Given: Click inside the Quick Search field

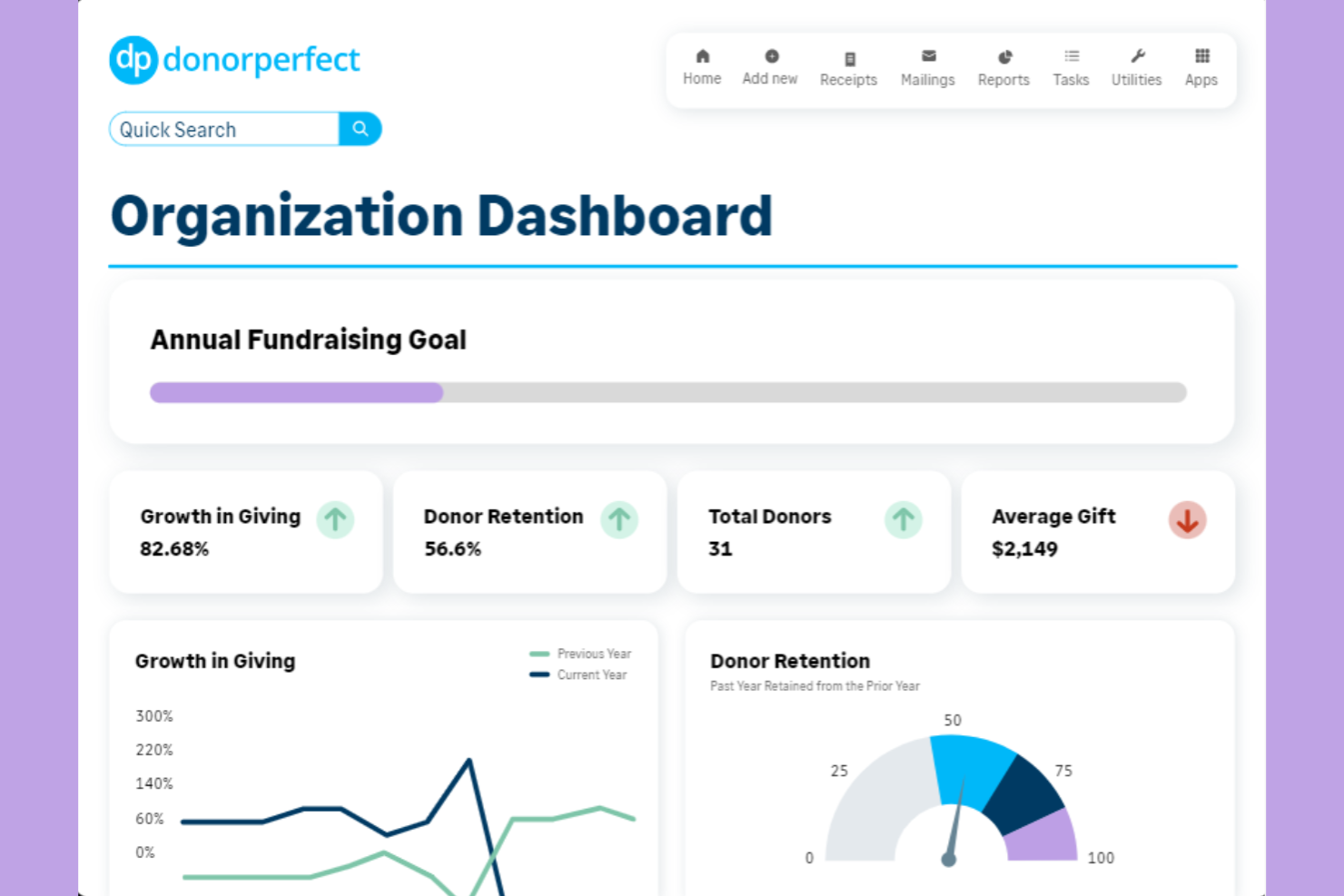Looking at the screenshot, I should (x=223, y=129).
